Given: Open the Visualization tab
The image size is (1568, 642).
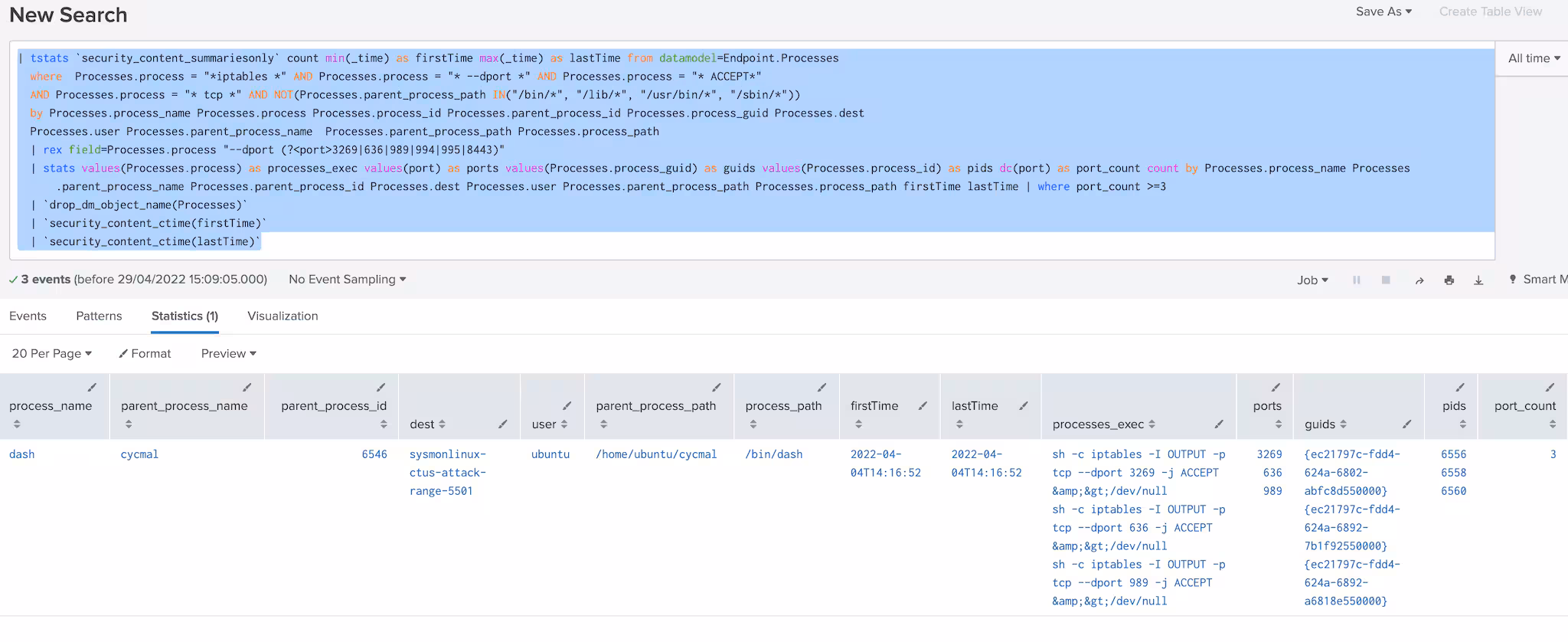Looking at the screenshot, I should (283, 316).
